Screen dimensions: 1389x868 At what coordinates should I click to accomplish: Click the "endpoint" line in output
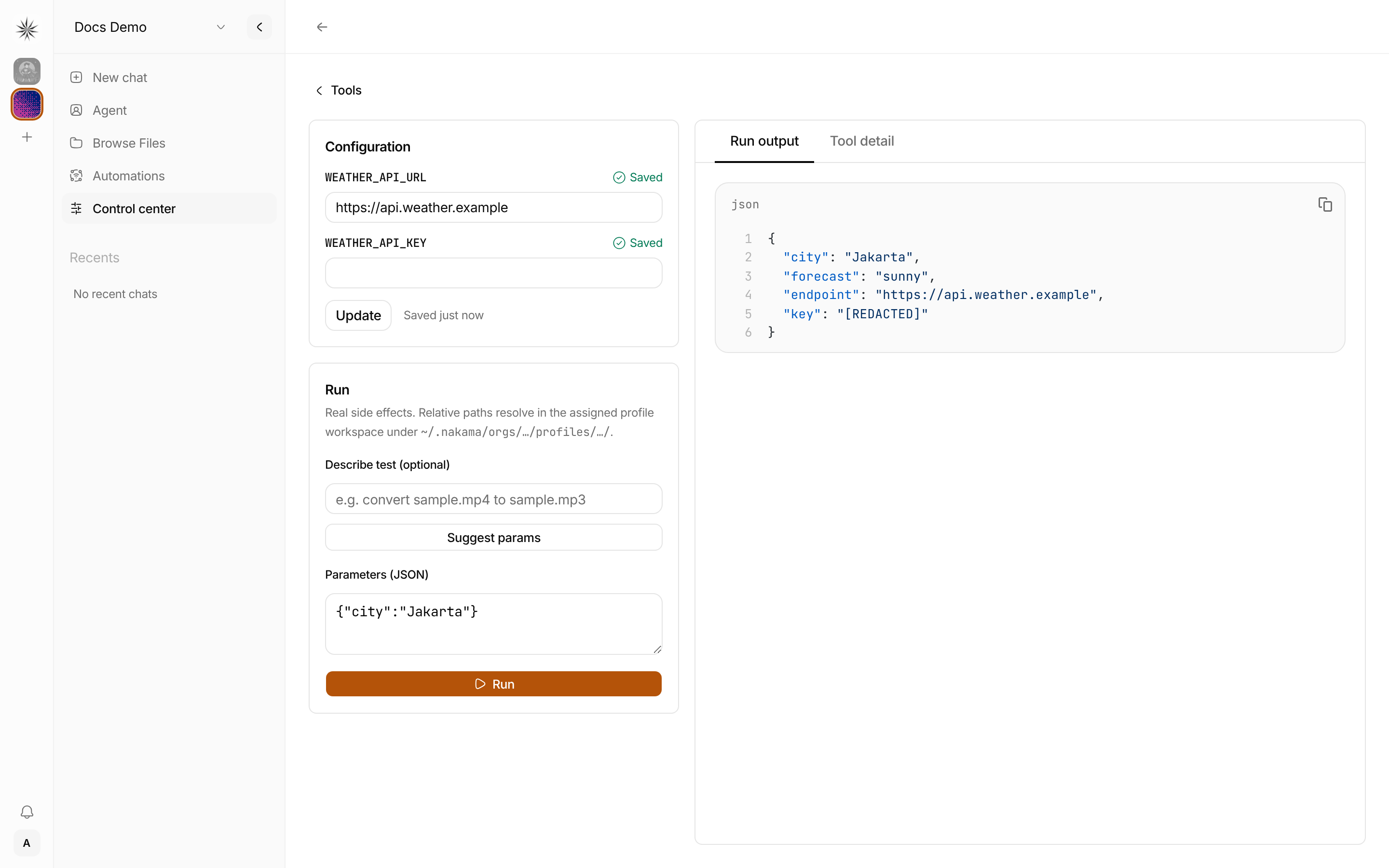click(x=943, y=295)
